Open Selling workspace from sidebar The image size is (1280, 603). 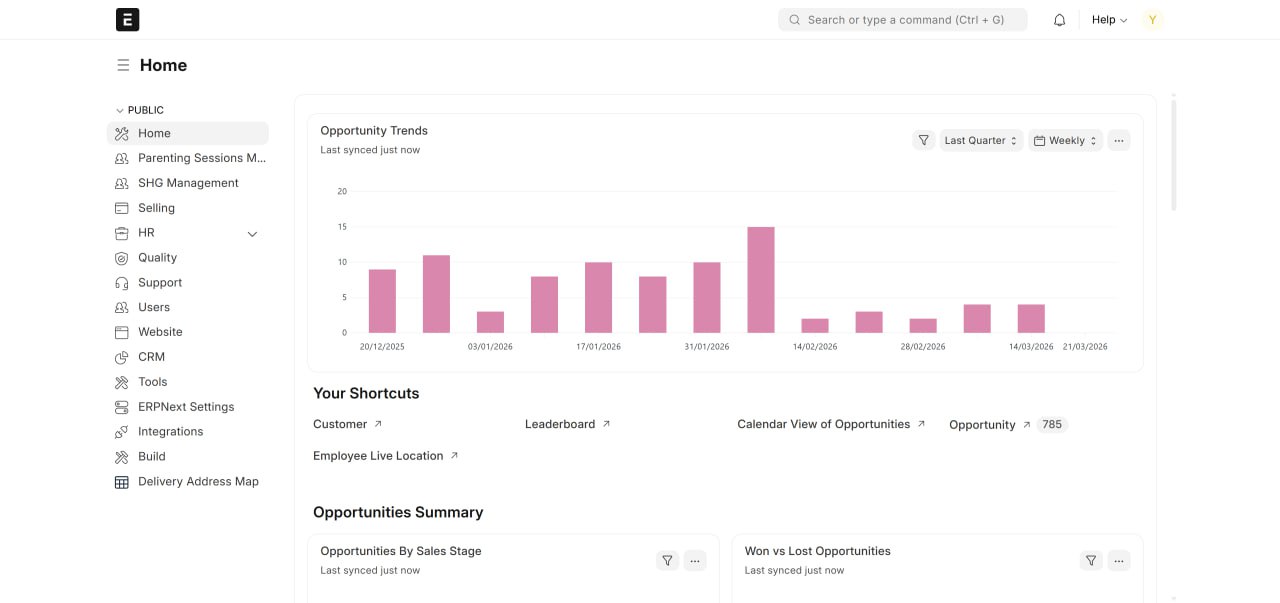click(156, 208)
